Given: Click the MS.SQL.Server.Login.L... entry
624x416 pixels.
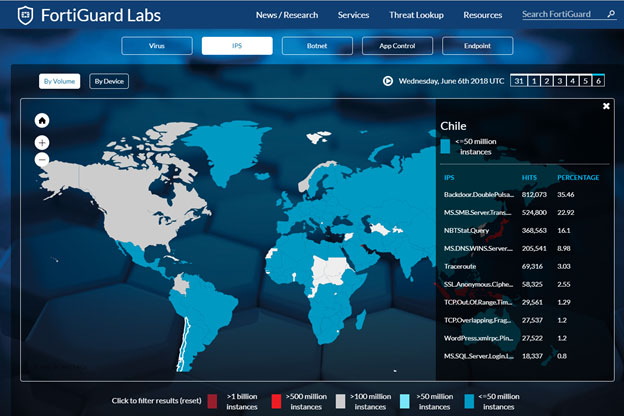Looking at the screenshot, I should click(x=478, y=356).
